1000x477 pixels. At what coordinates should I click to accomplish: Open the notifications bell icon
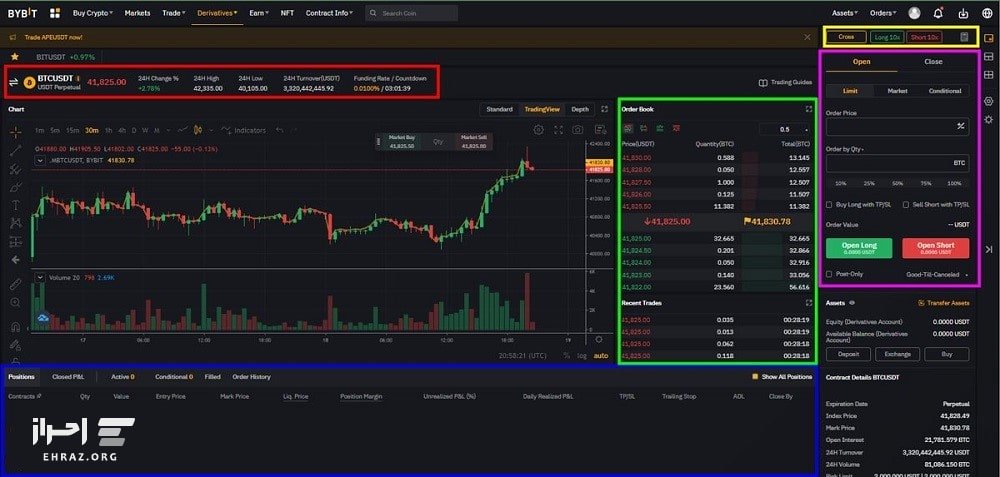point(938,13)
